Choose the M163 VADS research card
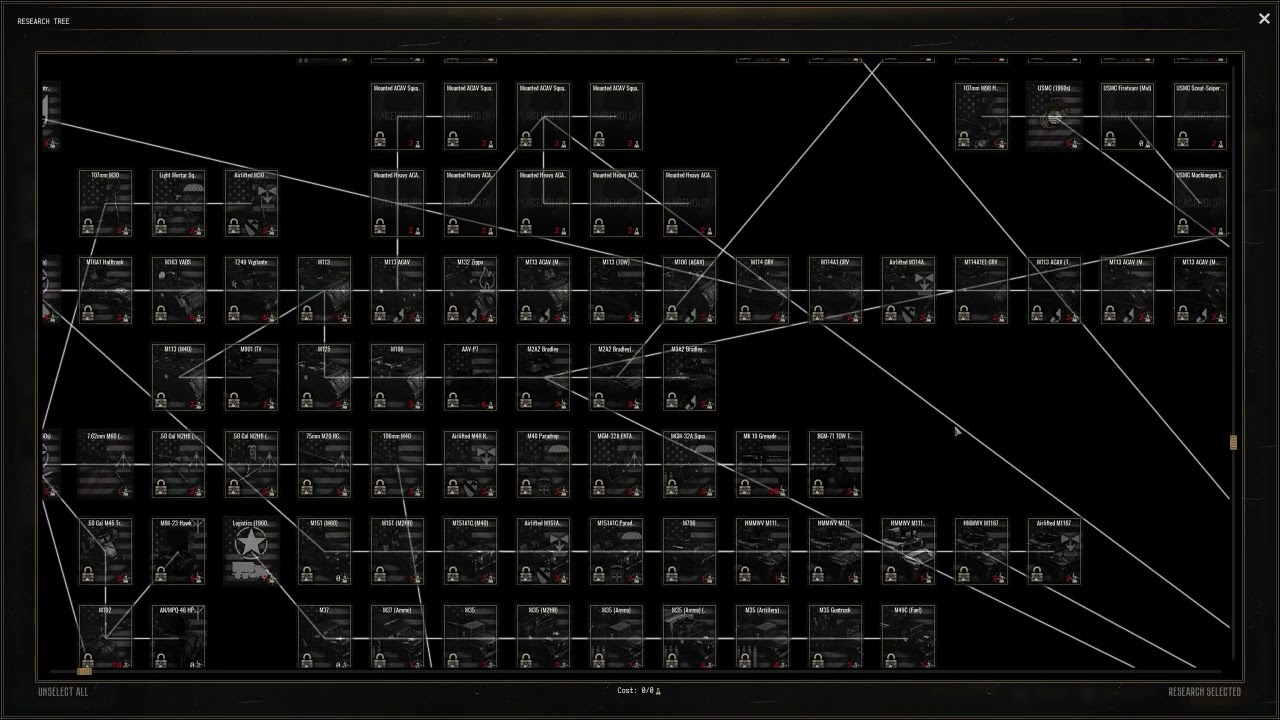This screenshot has width=1280, height=720. click(178, 290)
